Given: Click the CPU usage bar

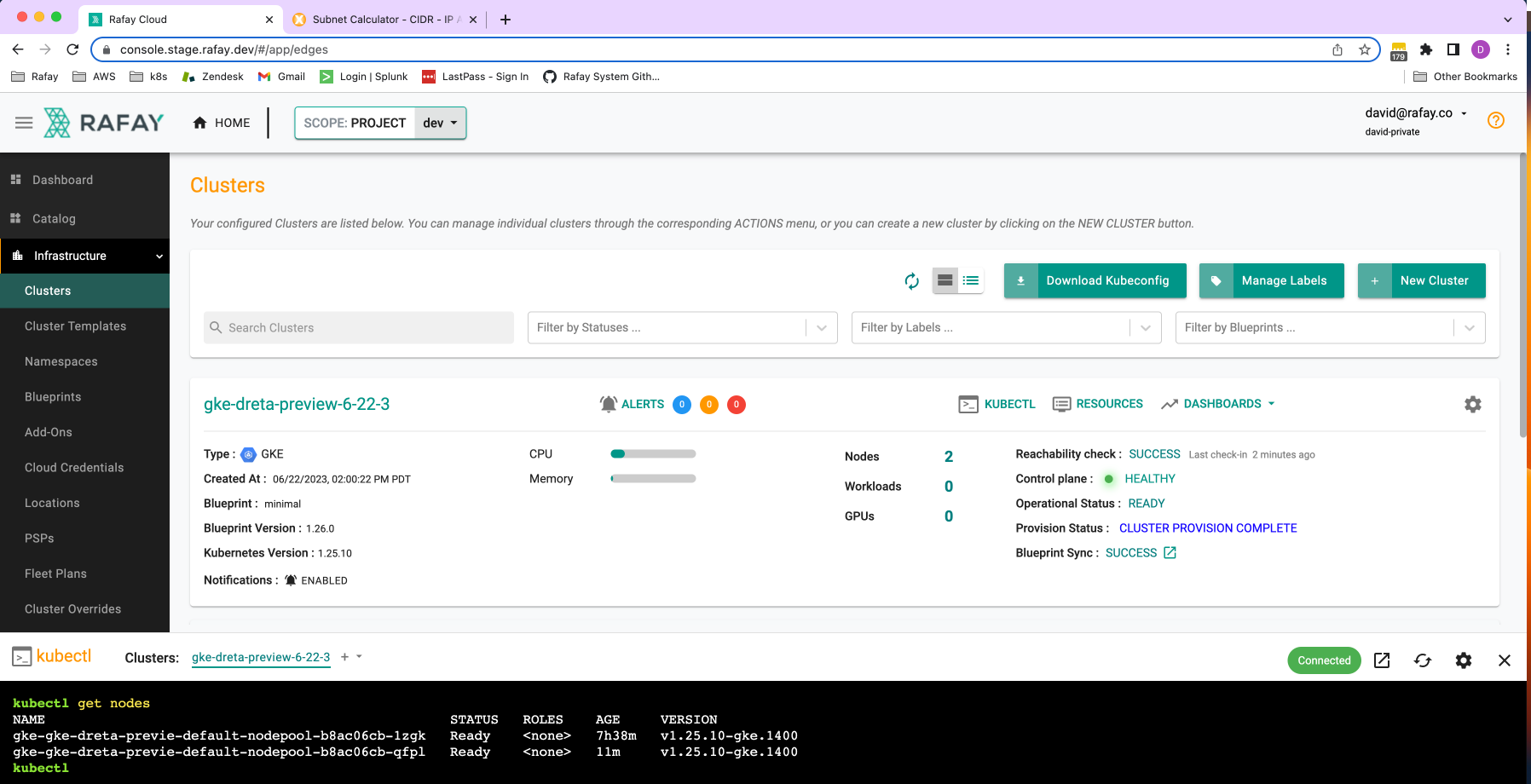Looking at the screenshot, I should point(653,454).
